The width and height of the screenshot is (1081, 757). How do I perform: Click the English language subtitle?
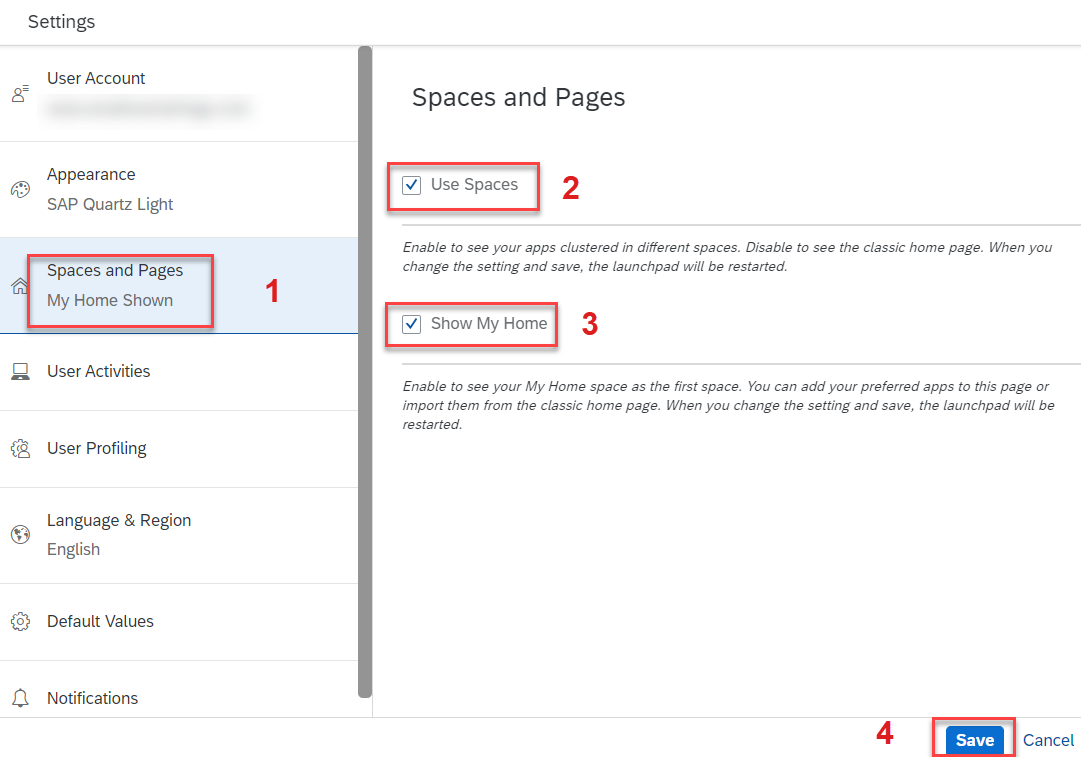(x=73, y=549)
